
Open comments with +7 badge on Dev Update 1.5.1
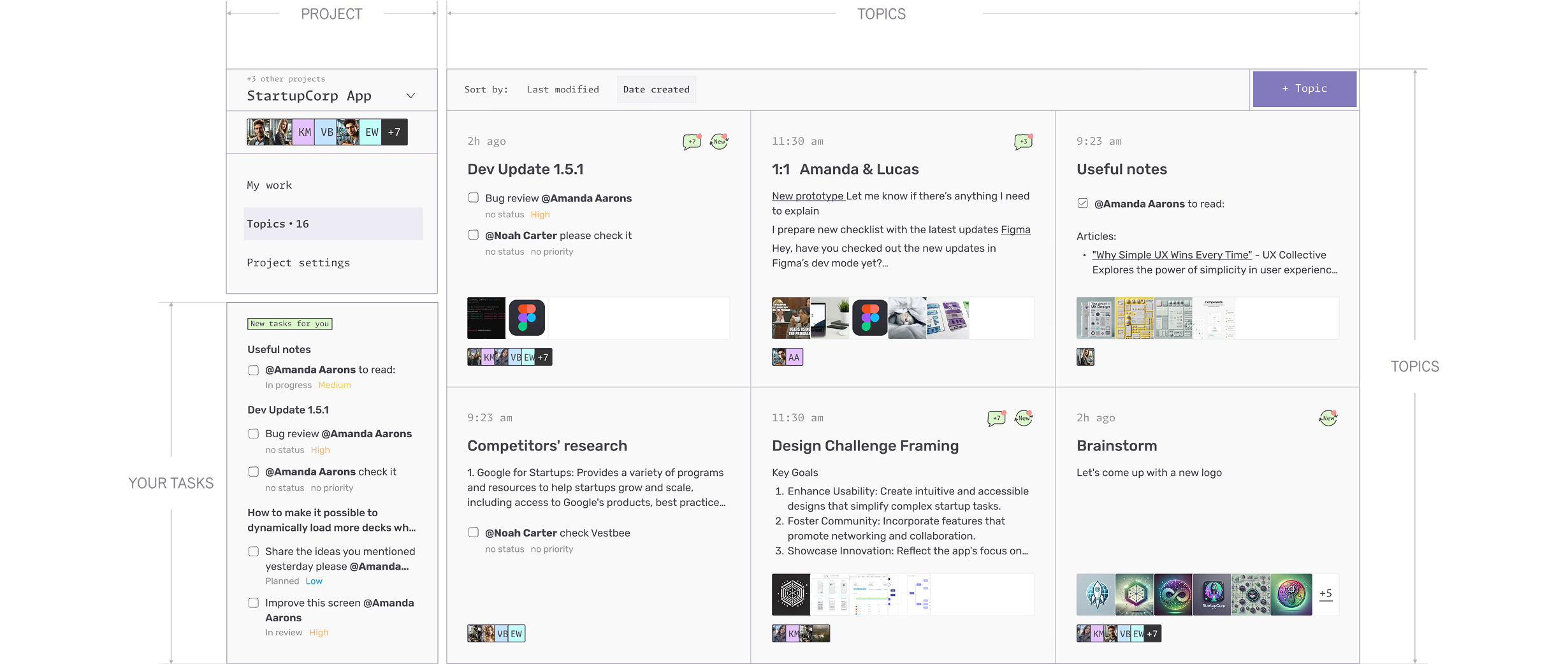point(692,141)
